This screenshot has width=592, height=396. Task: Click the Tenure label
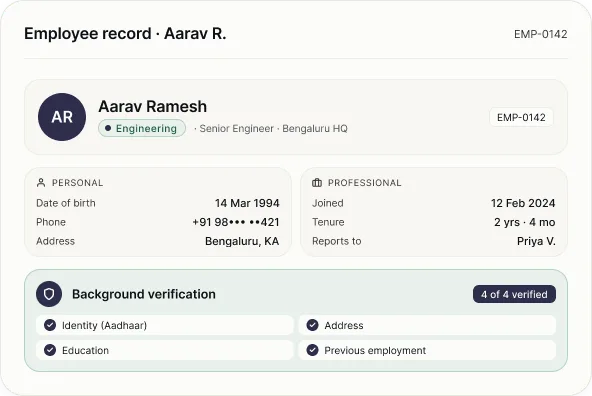(x=328, y=222)
